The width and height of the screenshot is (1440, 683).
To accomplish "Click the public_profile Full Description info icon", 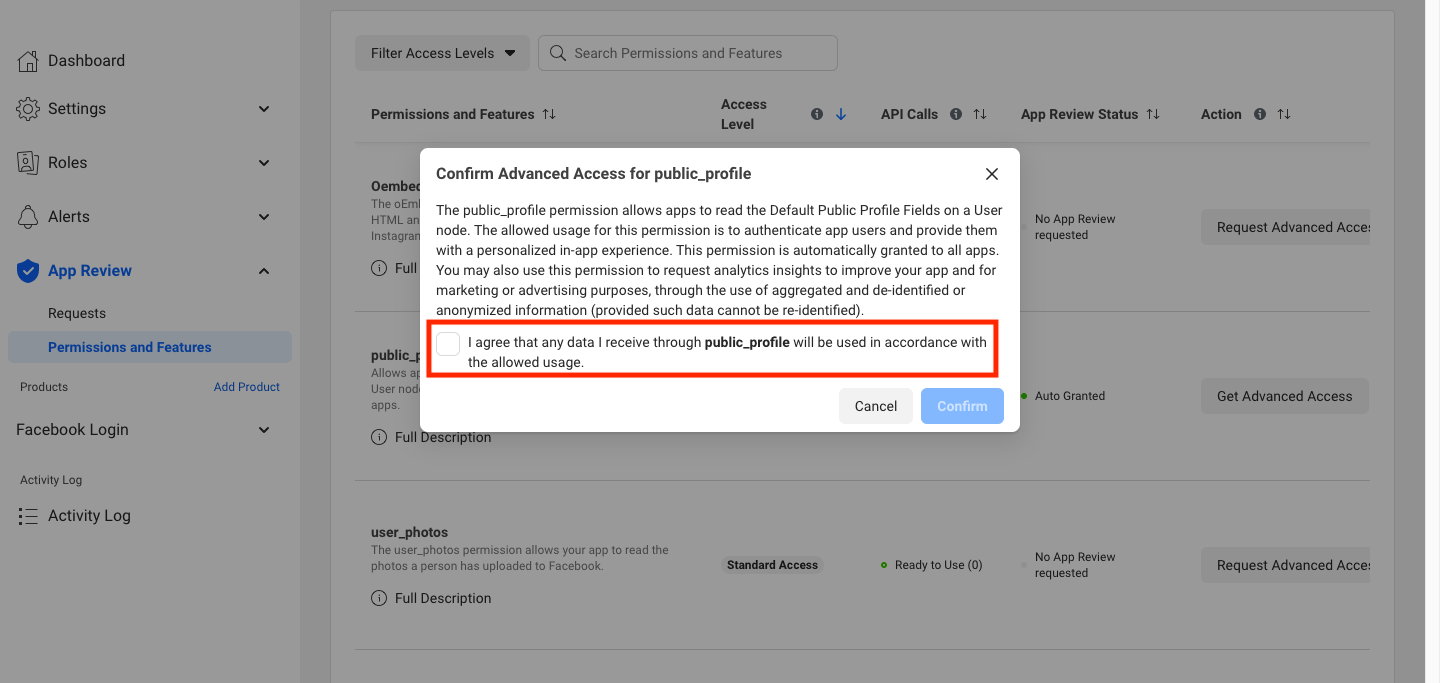I will [x=379, y=437].
